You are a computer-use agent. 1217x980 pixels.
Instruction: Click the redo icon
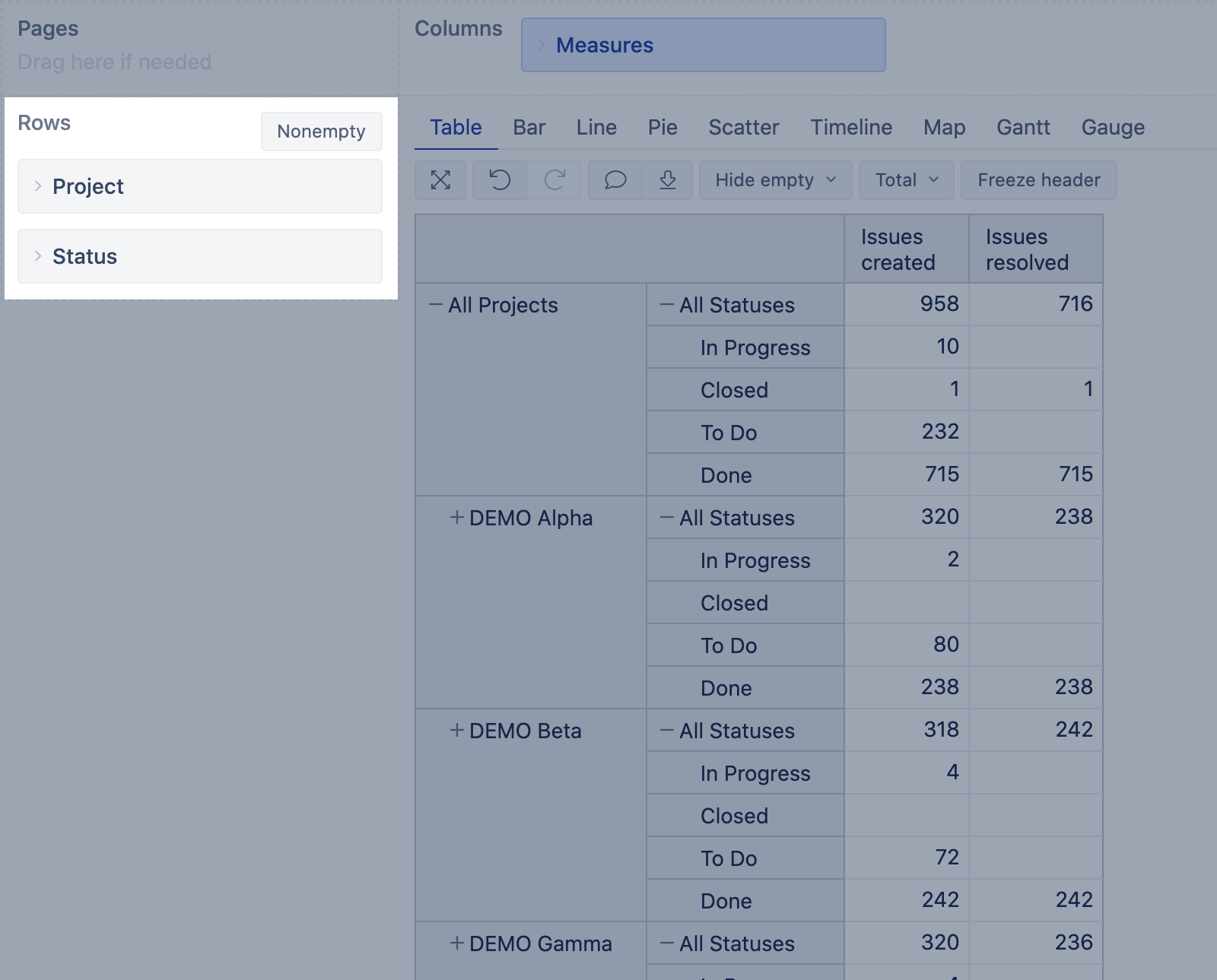[x=554, y=180]
